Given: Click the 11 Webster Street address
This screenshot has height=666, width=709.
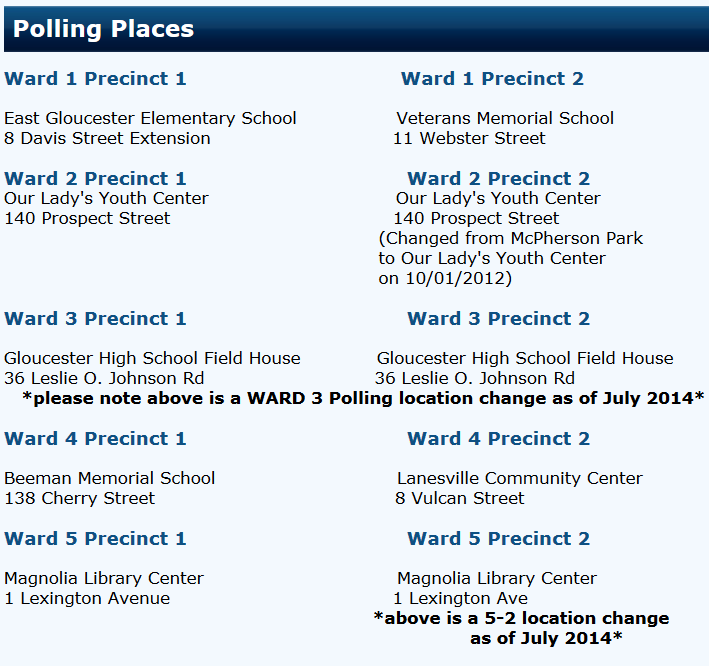Looking at the screenshot, I should [x=469, y=138].
